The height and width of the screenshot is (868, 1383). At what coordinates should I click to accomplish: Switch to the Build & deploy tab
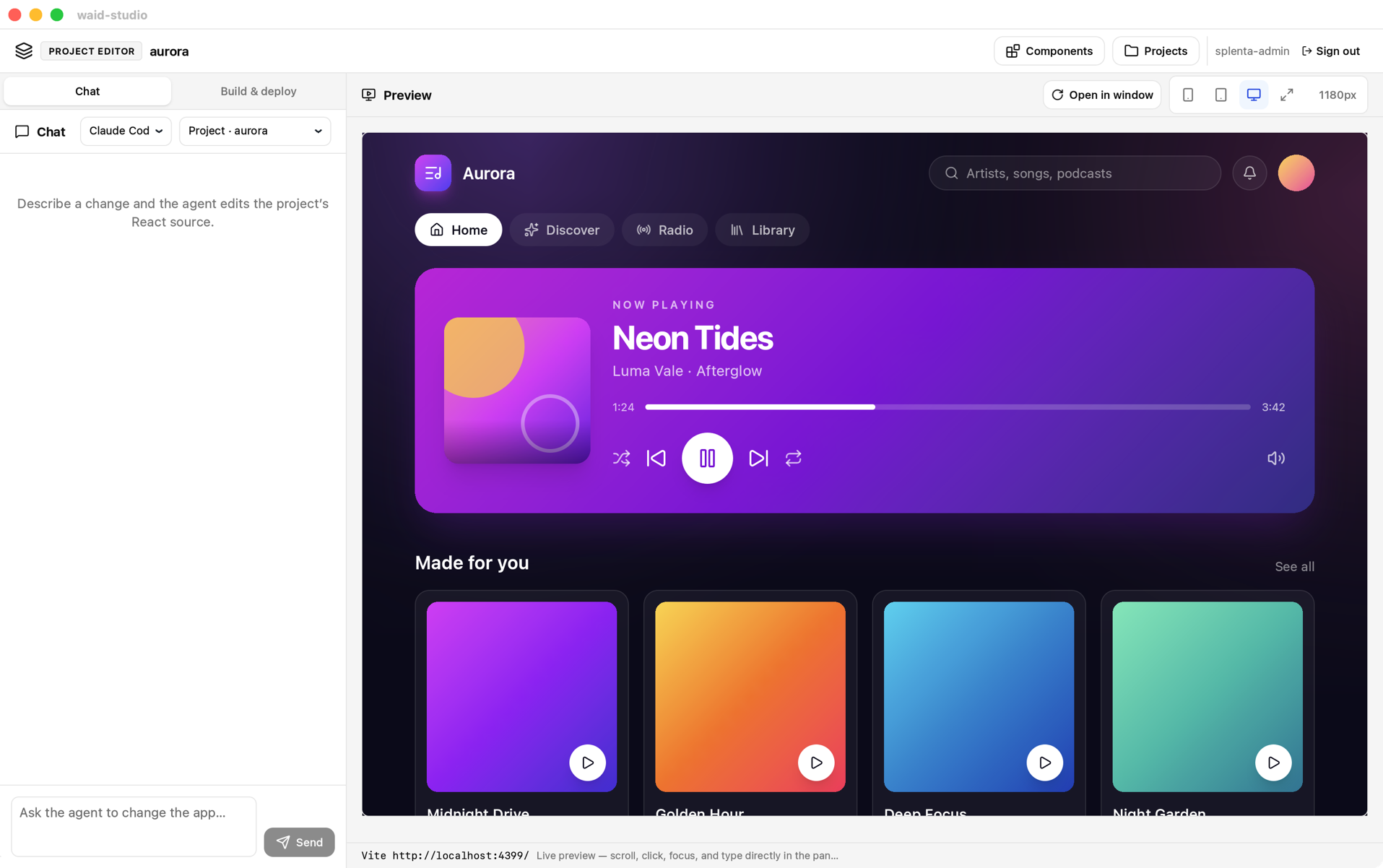tap(259, 91)
